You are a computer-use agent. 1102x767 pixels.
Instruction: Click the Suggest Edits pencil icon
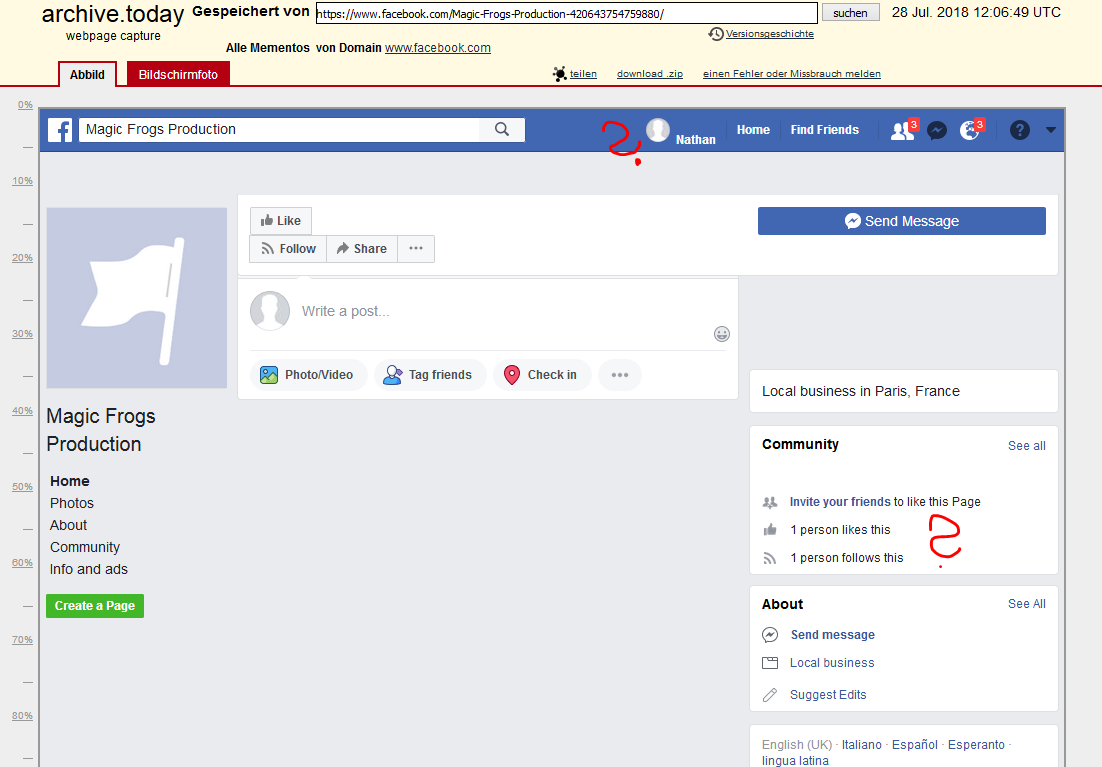(770, 695)
